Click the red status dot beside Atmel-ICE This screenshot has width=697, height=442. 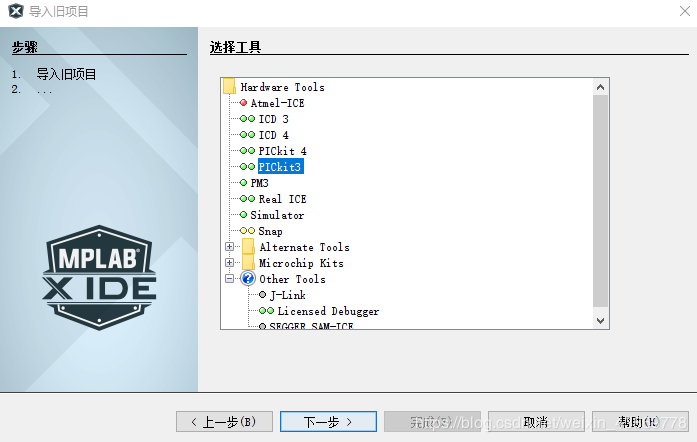click(243, 103)
